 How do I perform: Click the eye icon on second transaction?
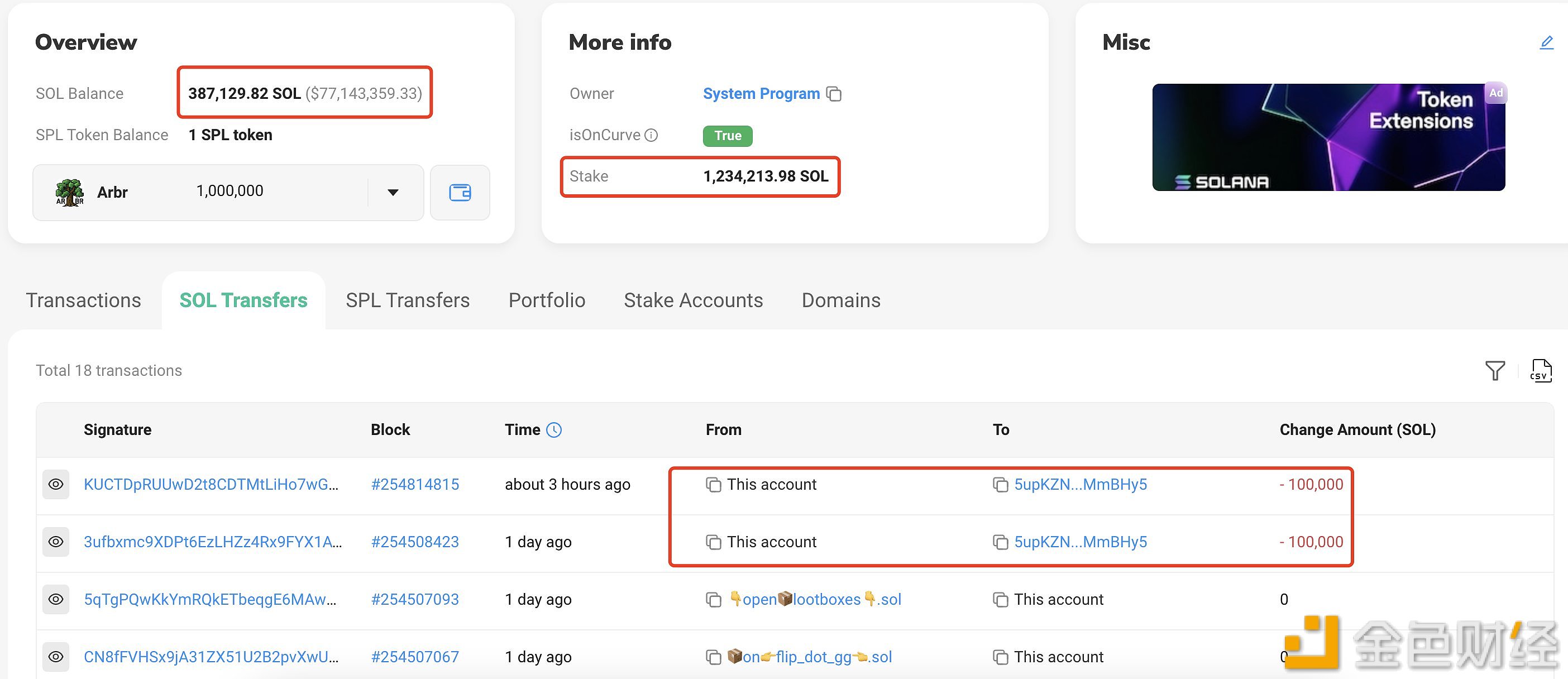point(57,541)
